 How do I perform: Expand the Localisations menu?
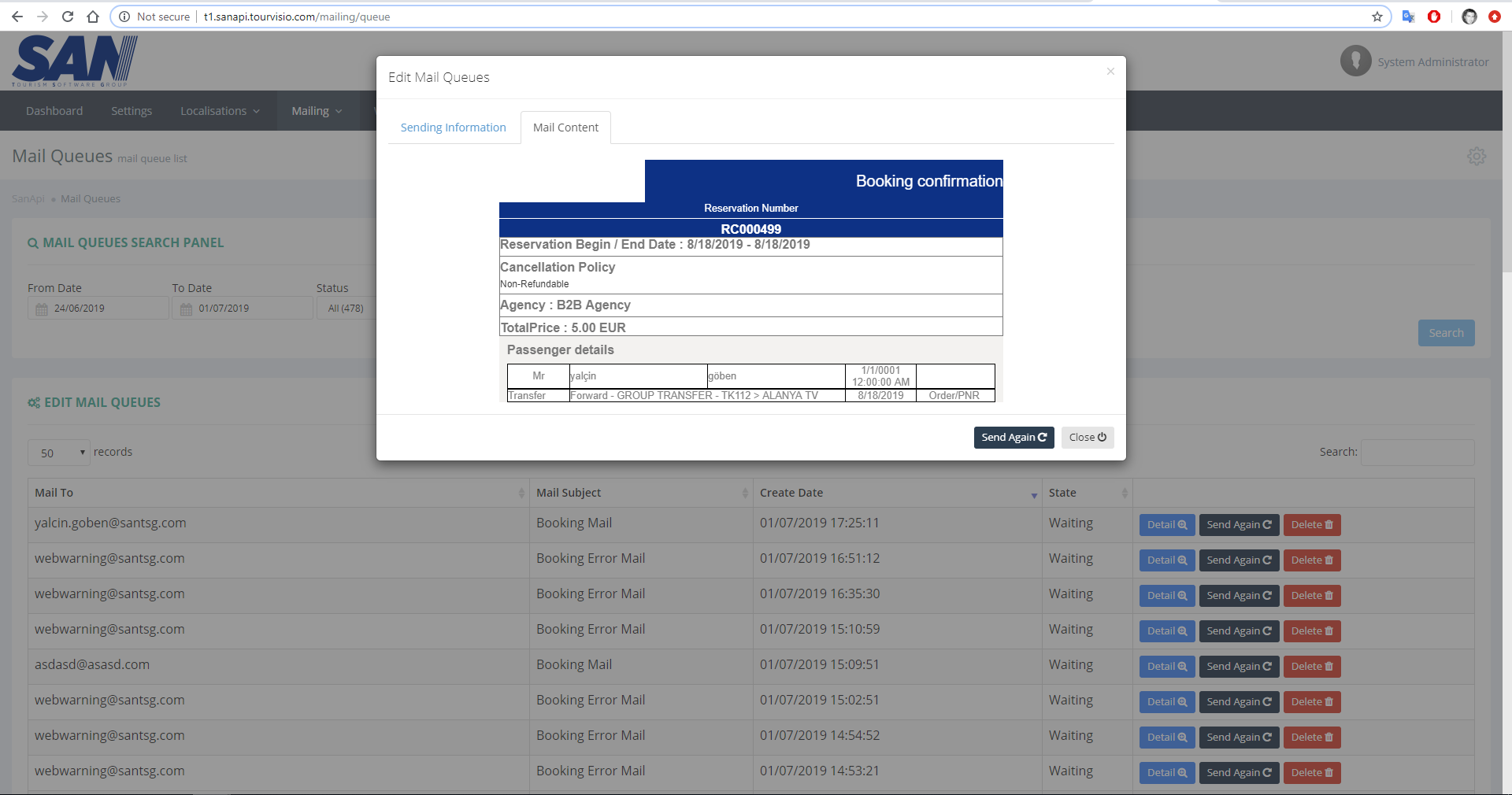pyautogui.click(x=220, y=111)
